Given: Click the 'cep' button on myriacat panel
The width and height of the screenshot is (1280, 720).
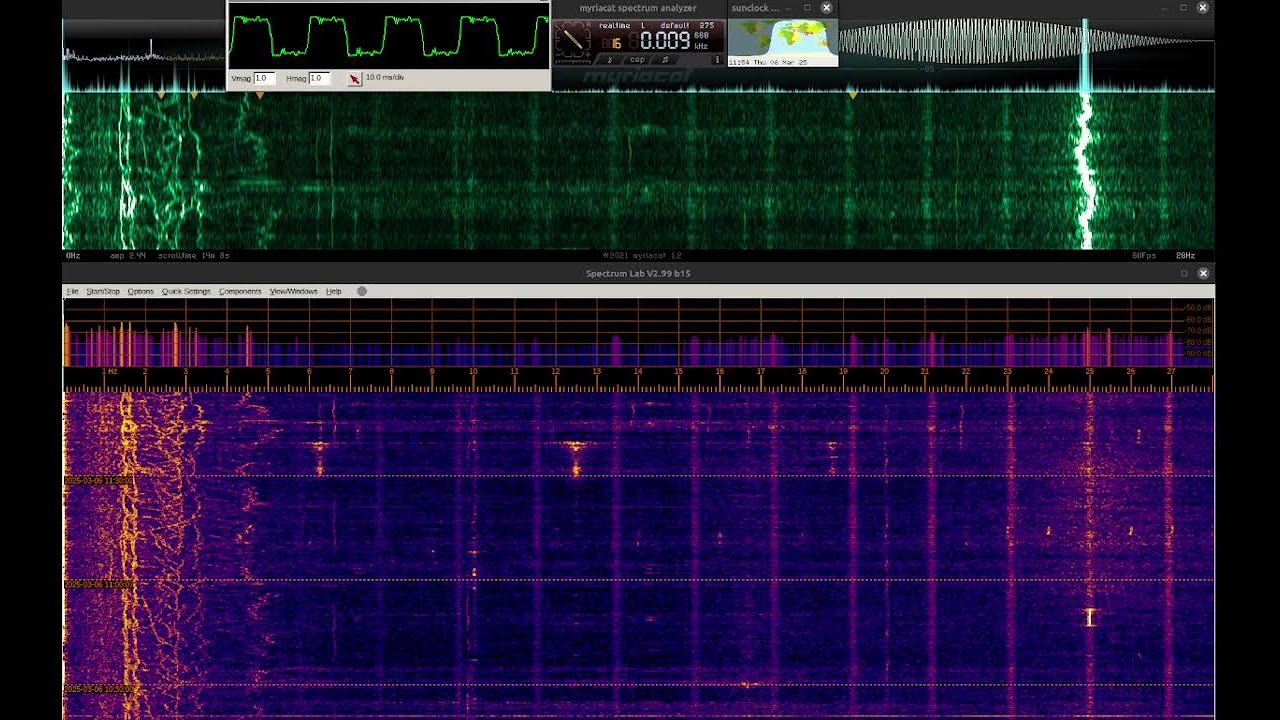Looking at the screenshot, I should point(637,60).
